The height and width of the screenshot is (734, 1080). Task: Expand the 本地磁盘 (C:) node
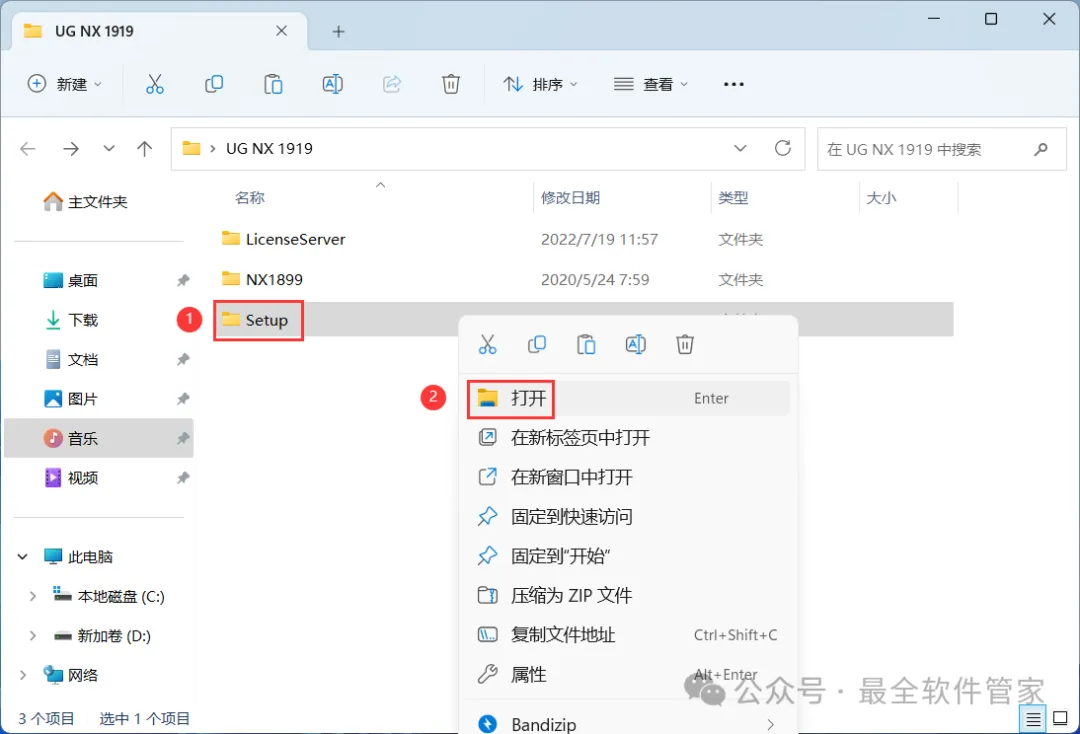(32, 596)
